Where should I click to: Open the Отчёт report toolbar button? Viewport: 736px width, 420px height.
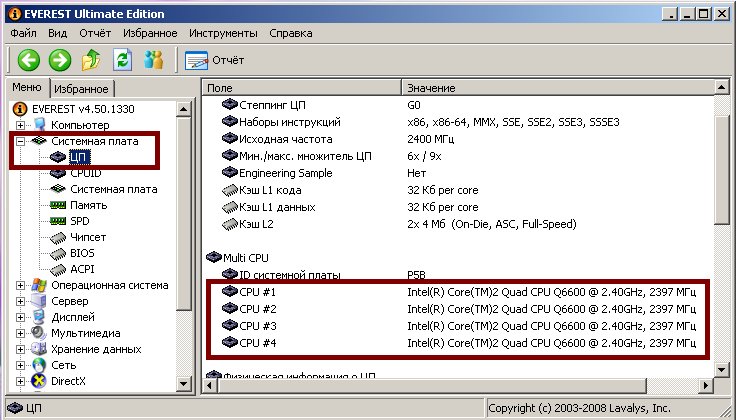pos(215,61)
